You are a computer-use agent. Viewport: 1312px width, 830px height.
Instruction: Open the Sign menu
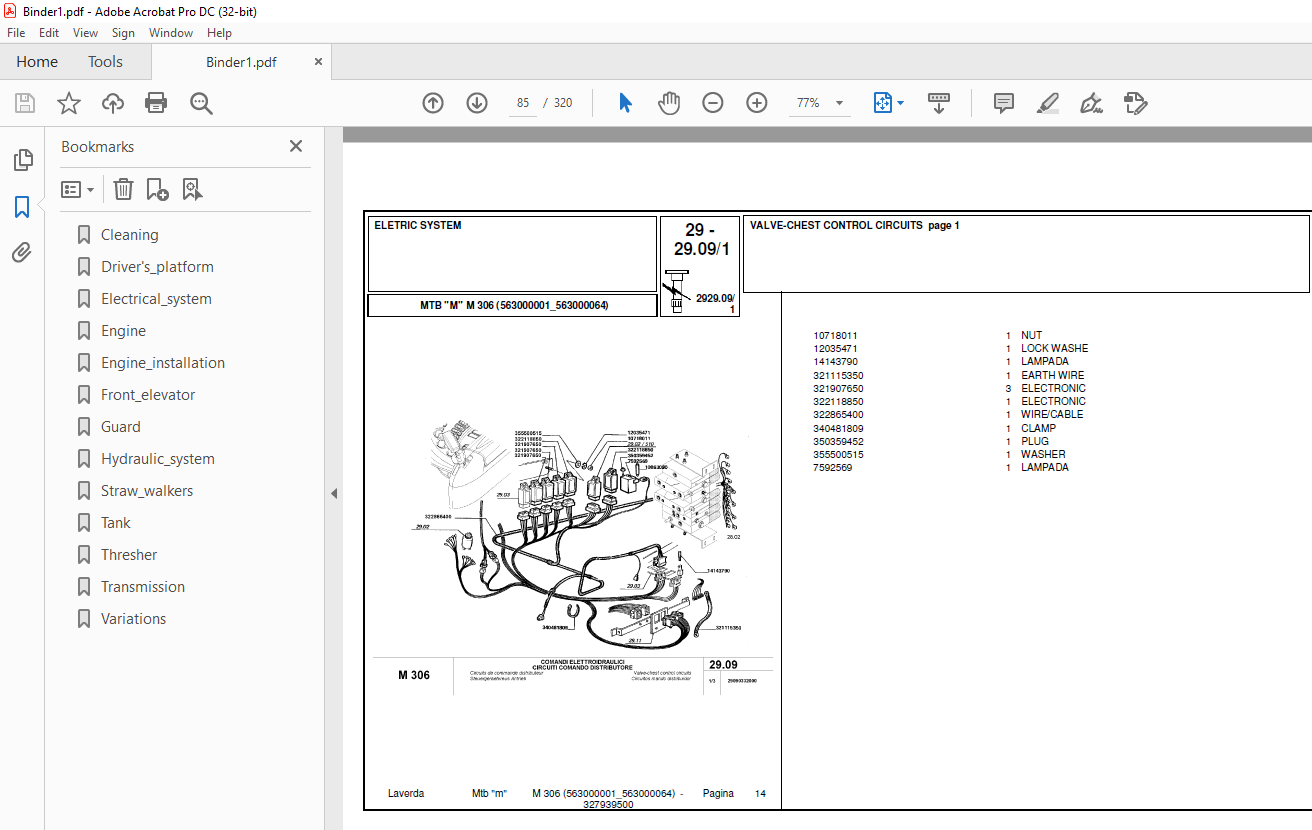pyautogui.click(x=123, y=33)
